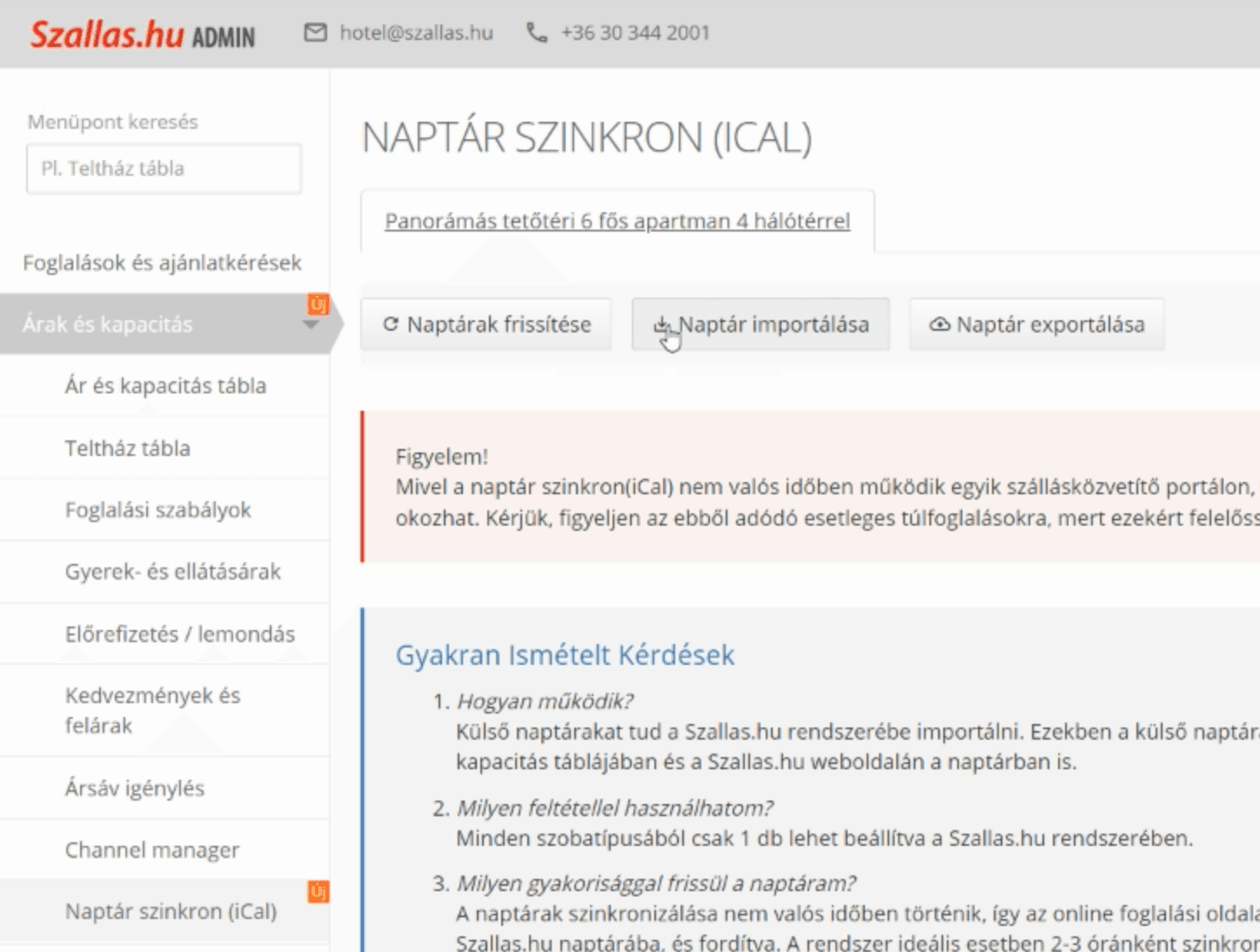This screenshot has height=952, width=1260.
Task: Click the orange Új badge on Árak és kapacitás
Action: point(318,305)
